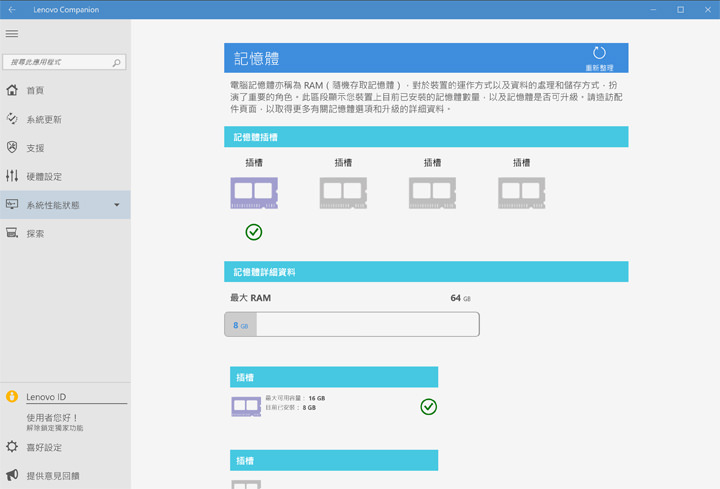Click the 搜尋此應用程式 search field
720x489 pixels.
coord(57,63)
